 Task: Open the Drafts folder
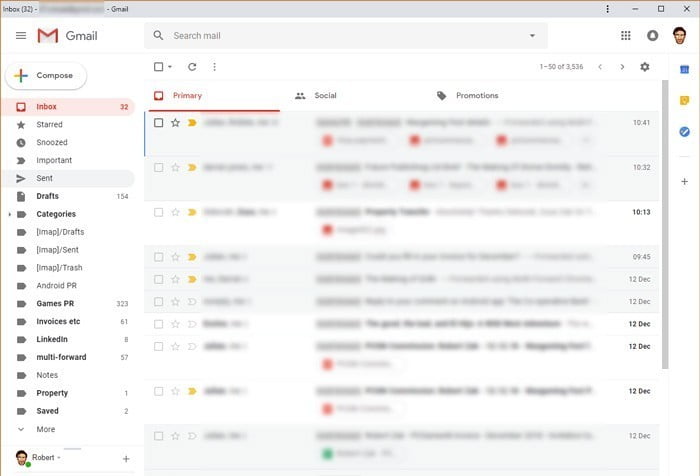[68, 196]
